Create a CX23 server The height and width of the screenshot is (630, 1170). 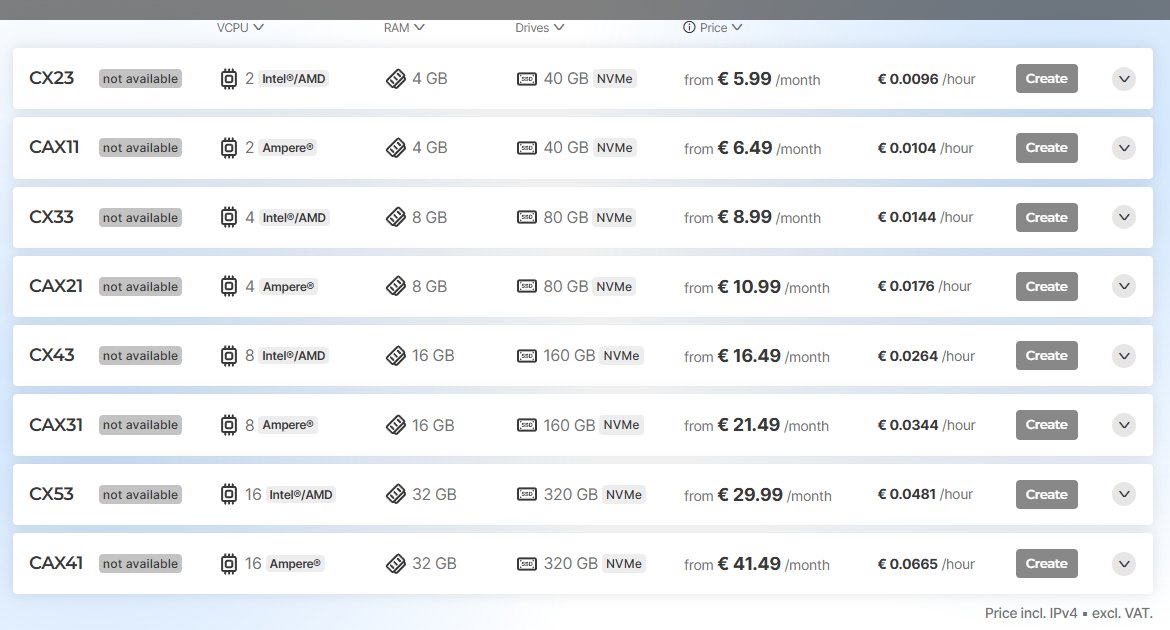click(1046, 78)
